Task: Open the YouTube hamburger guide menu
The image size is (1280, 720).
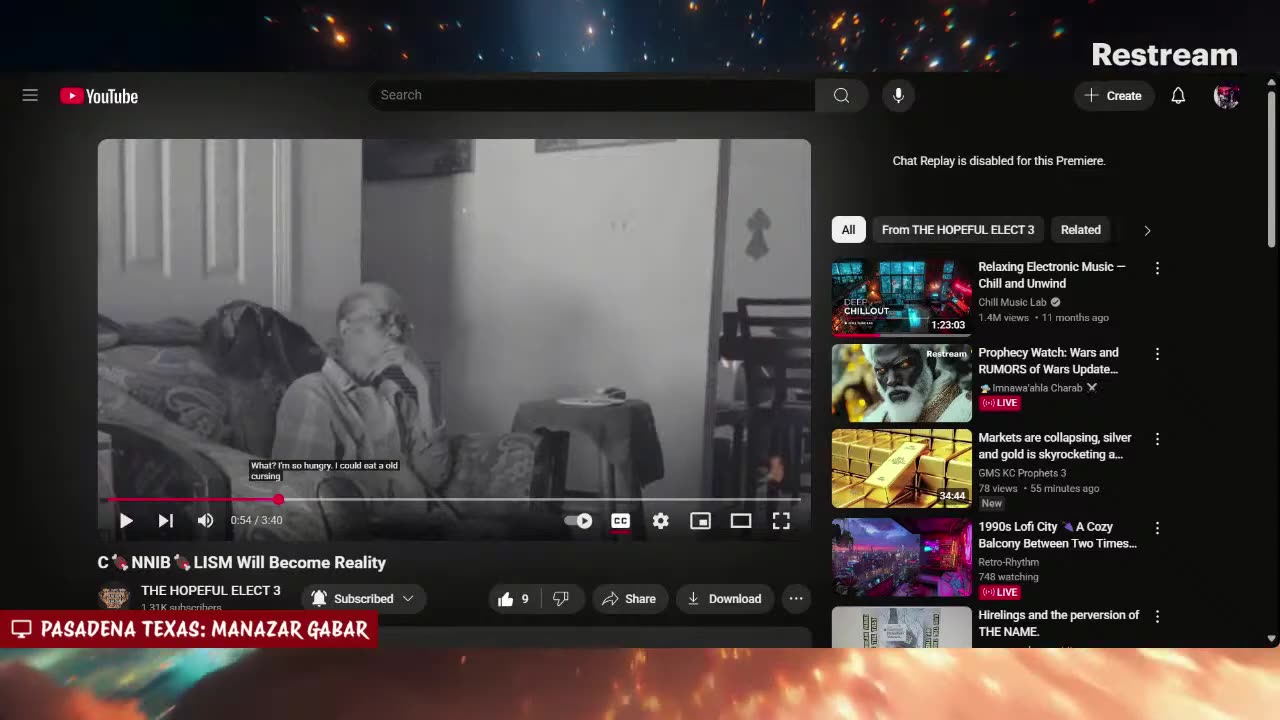Action: (x=30, y=95)
